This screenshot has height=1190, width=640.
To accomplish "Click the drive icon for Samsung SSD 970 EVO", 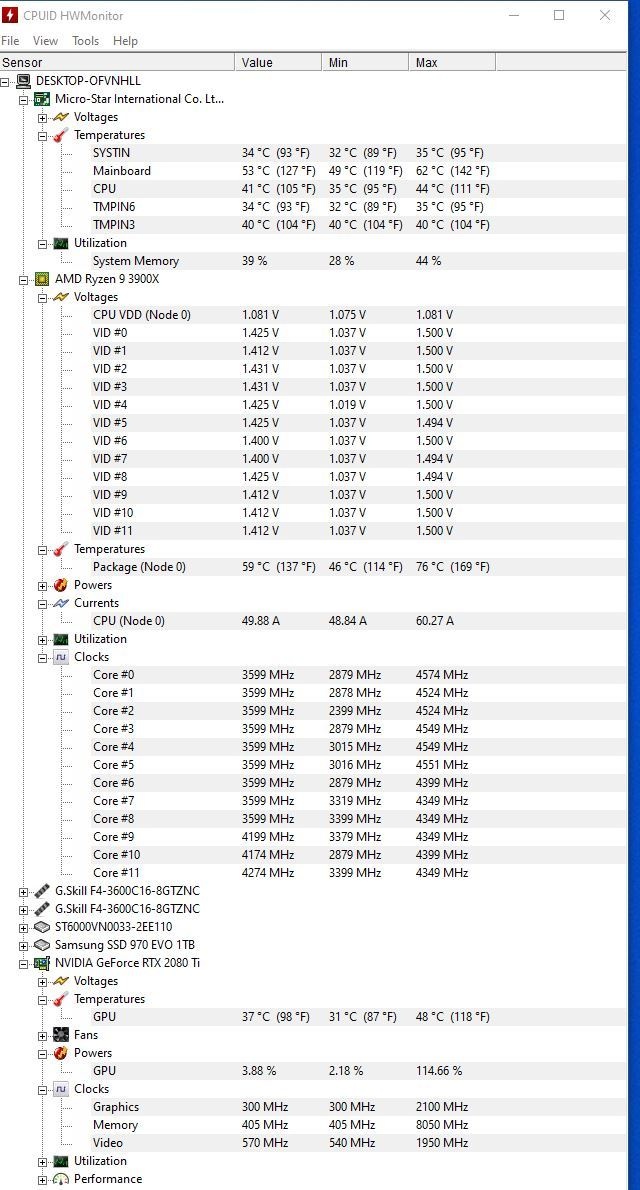I will [x=42, y=945].
